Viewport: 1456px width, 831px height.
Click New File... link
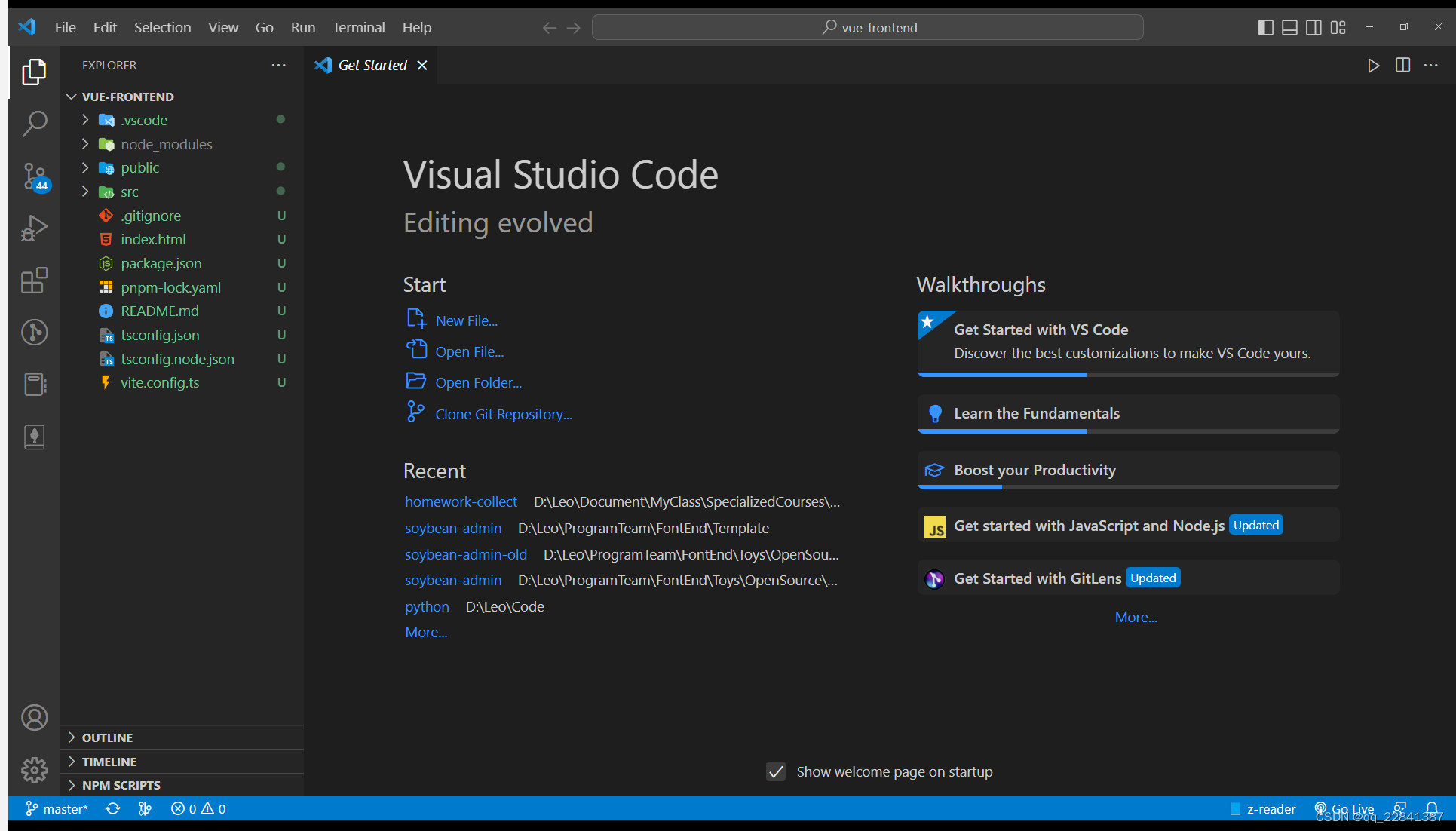click(467, 320)
